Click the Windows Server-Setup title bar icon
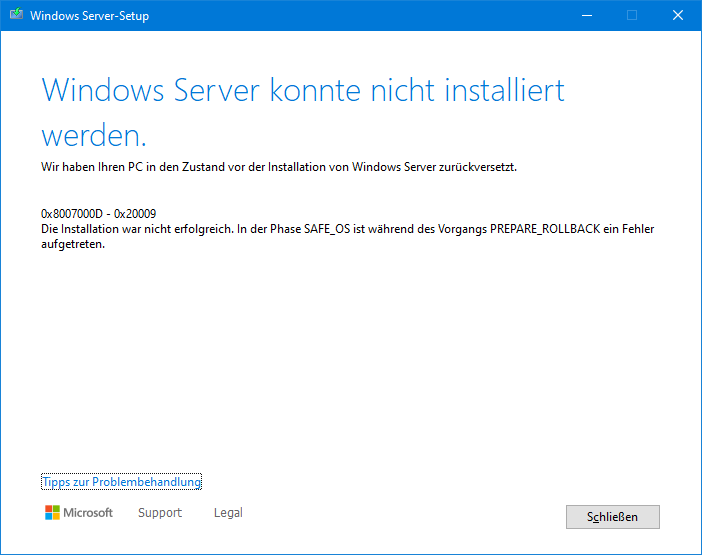This screenshot has width=702, height=555. point(16,14)
